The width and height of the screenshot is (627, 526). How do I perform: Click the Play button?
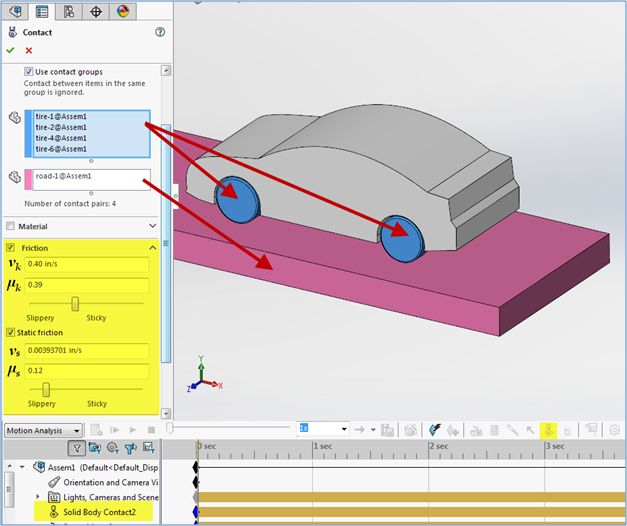click(133, 430)
